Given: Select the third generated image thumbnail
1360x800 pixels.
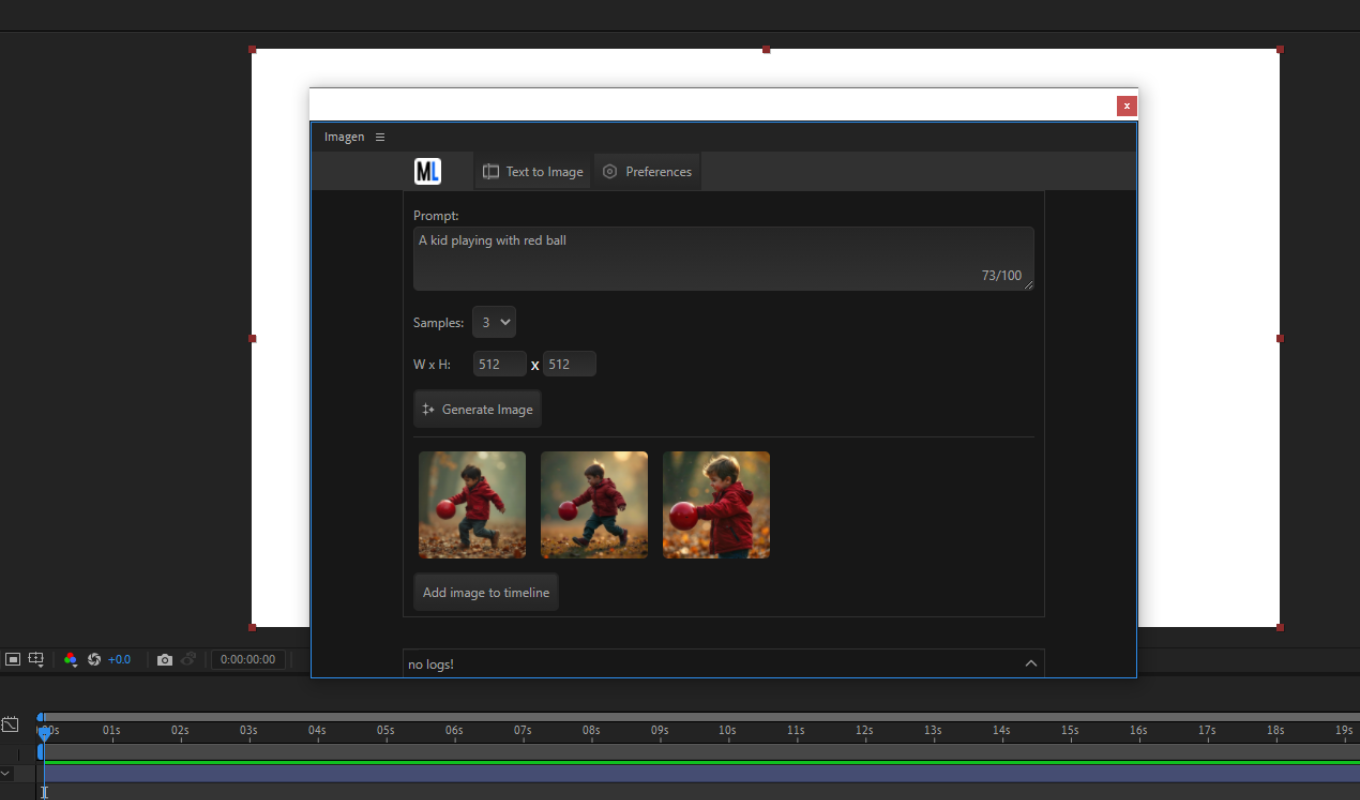Looking at the screenshot, I should [x=716, y=505].
